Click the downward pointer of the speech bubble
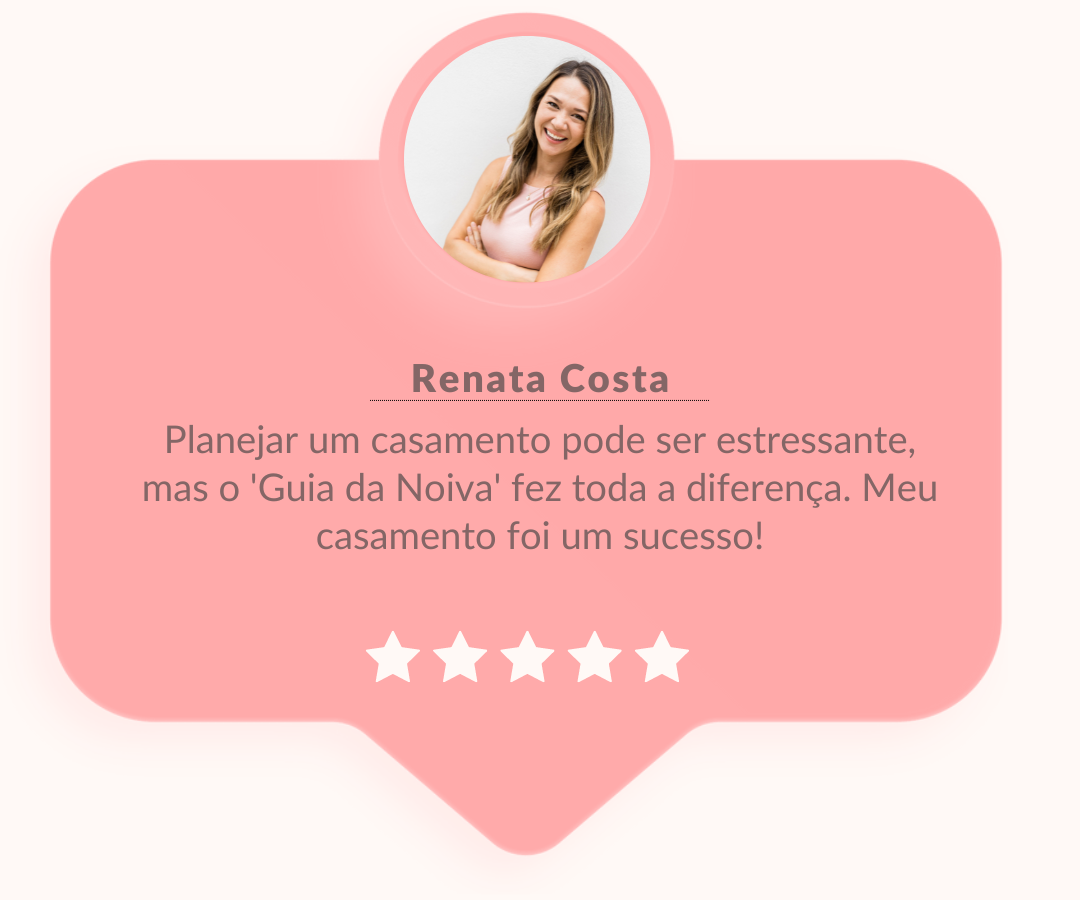 coord(527,792)
